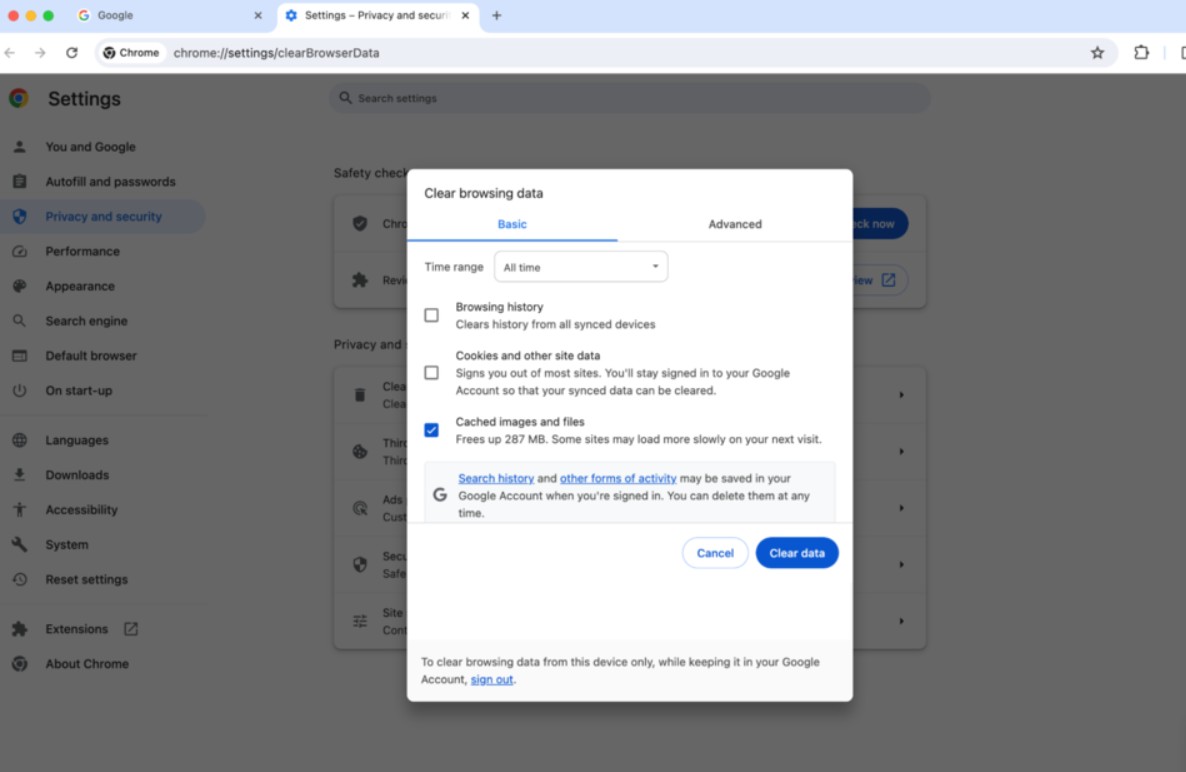Select Autofill and passwords in sidebar
This screenshot has height=772, width=1186.
(112, 181)
